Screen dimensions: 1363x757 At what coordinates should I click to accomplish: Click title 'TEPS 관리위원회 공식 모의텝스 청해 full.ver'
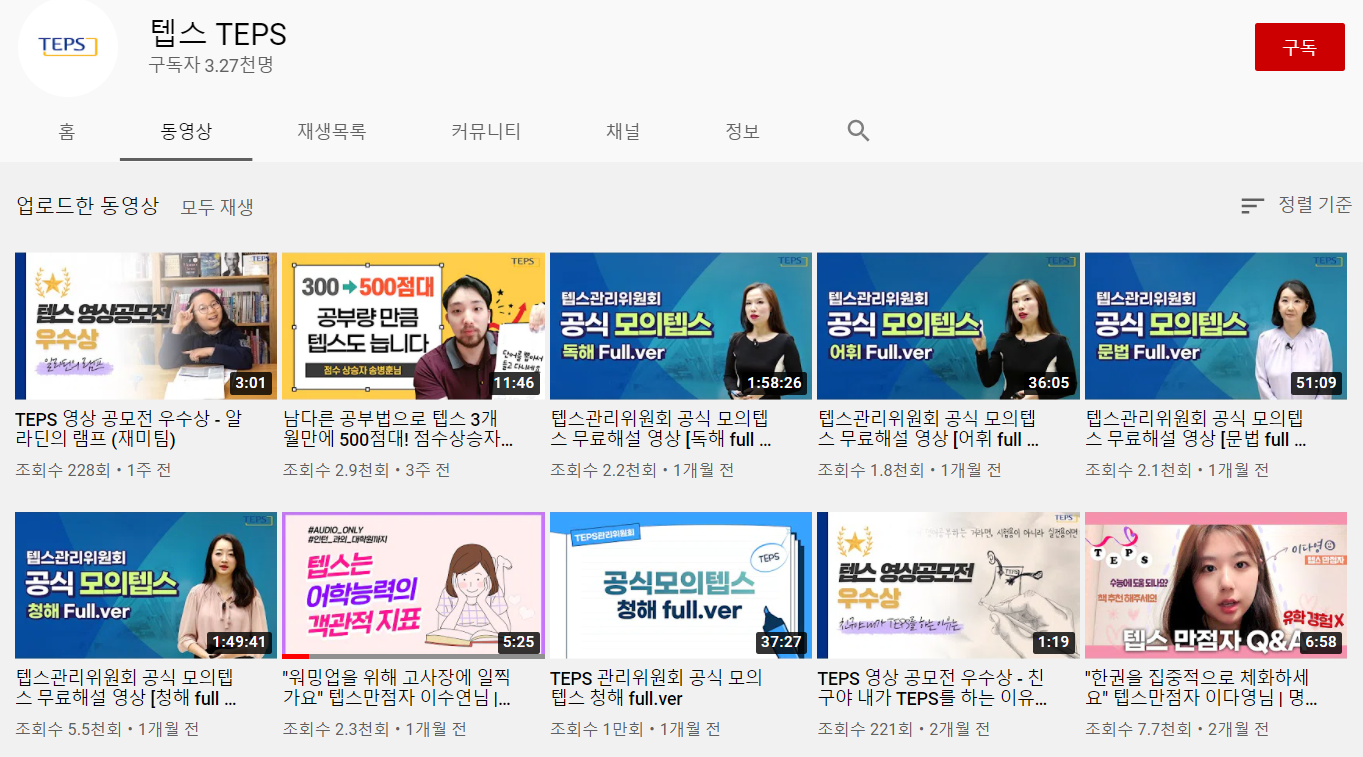pos(656,688)
